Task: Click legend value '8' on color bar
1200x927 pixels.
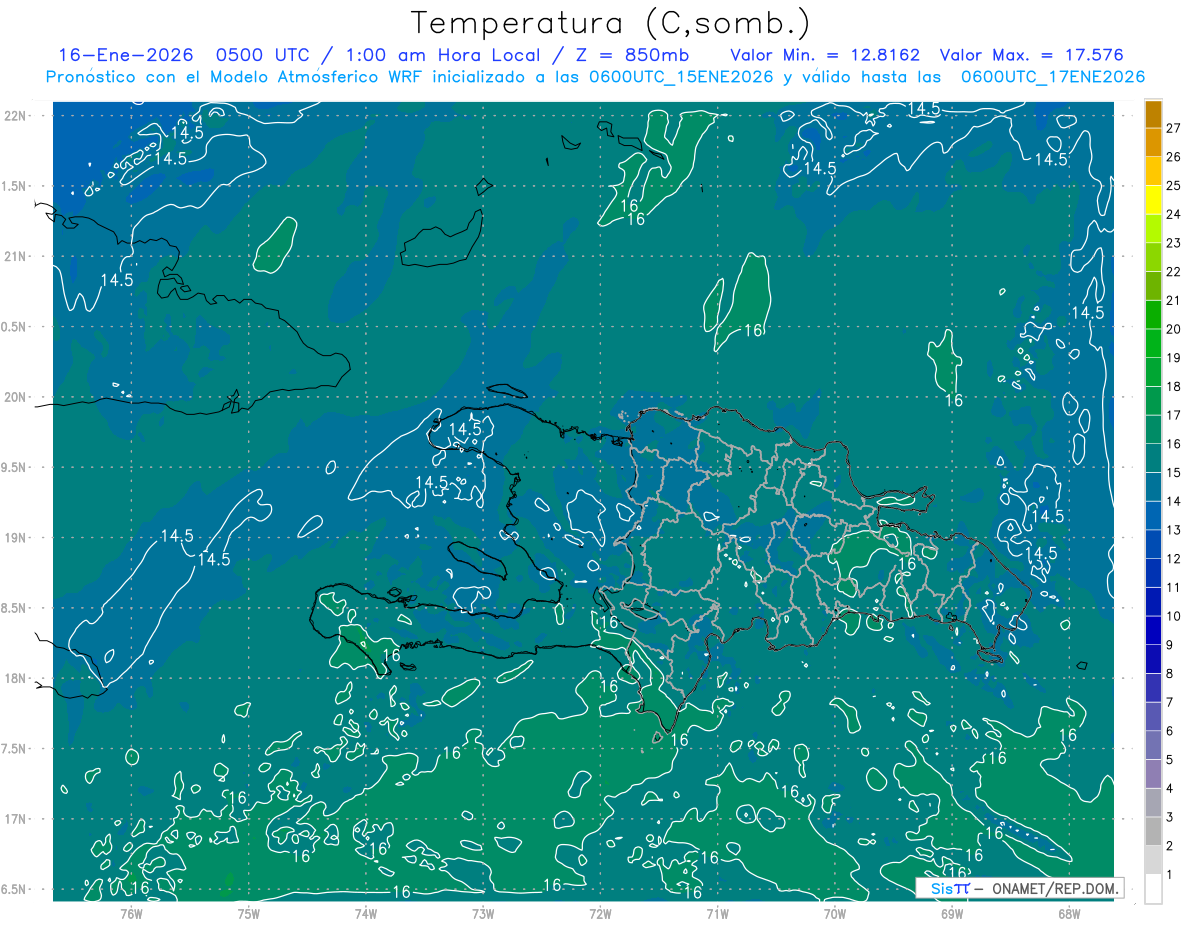Action: 1169,674
